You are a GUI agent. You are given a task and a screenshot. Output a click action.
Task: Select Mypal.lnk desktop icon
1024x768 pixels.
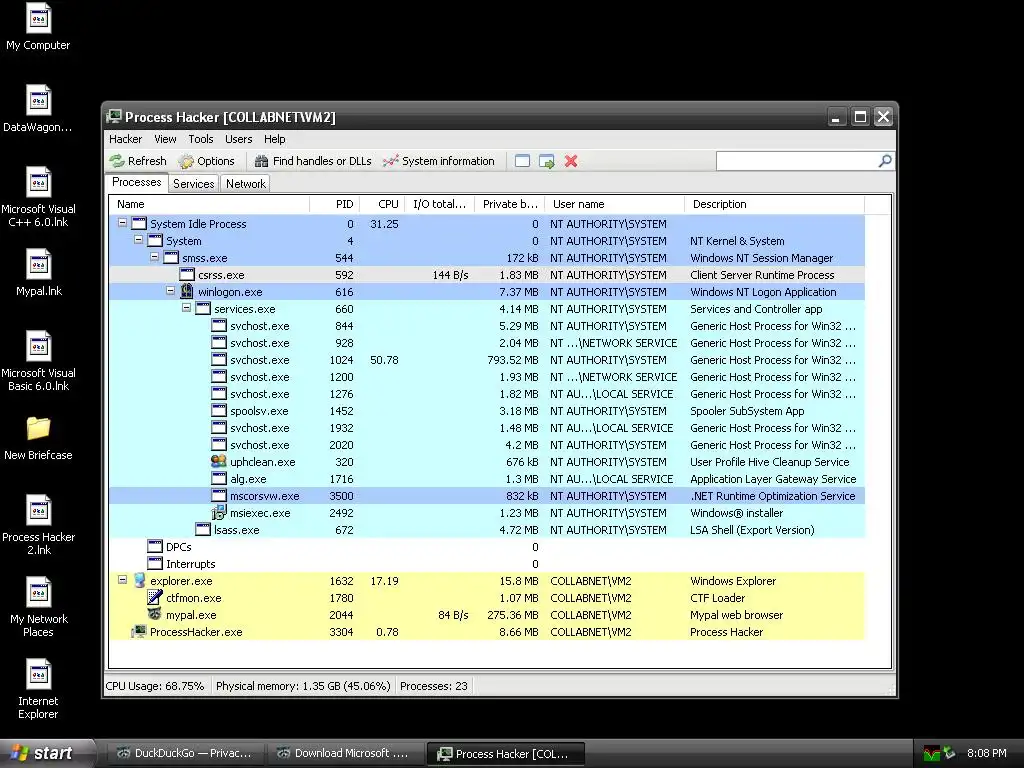point(39,272)
